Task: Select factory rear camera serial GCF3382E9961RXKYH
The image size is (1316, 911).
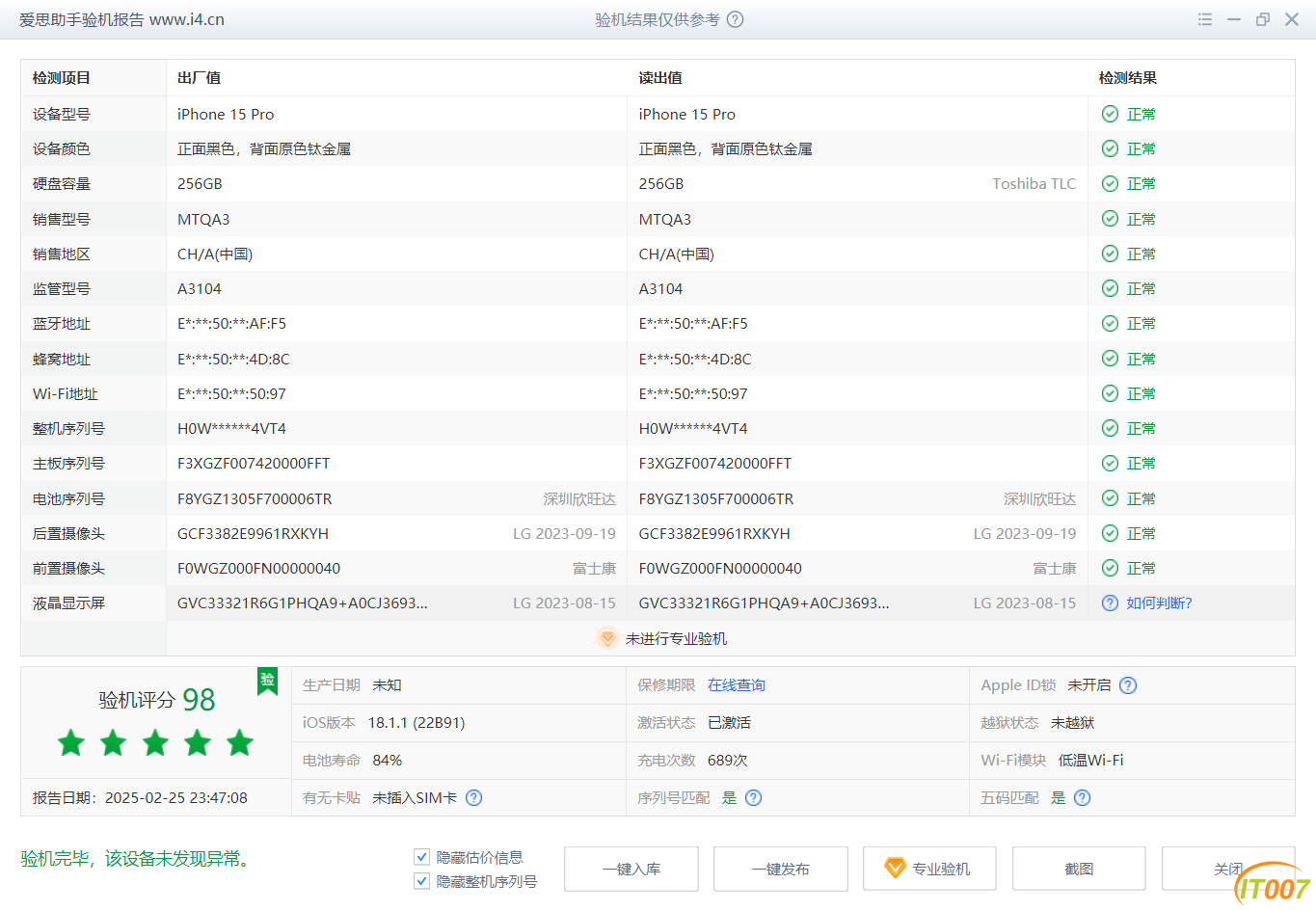Action: 253,533
